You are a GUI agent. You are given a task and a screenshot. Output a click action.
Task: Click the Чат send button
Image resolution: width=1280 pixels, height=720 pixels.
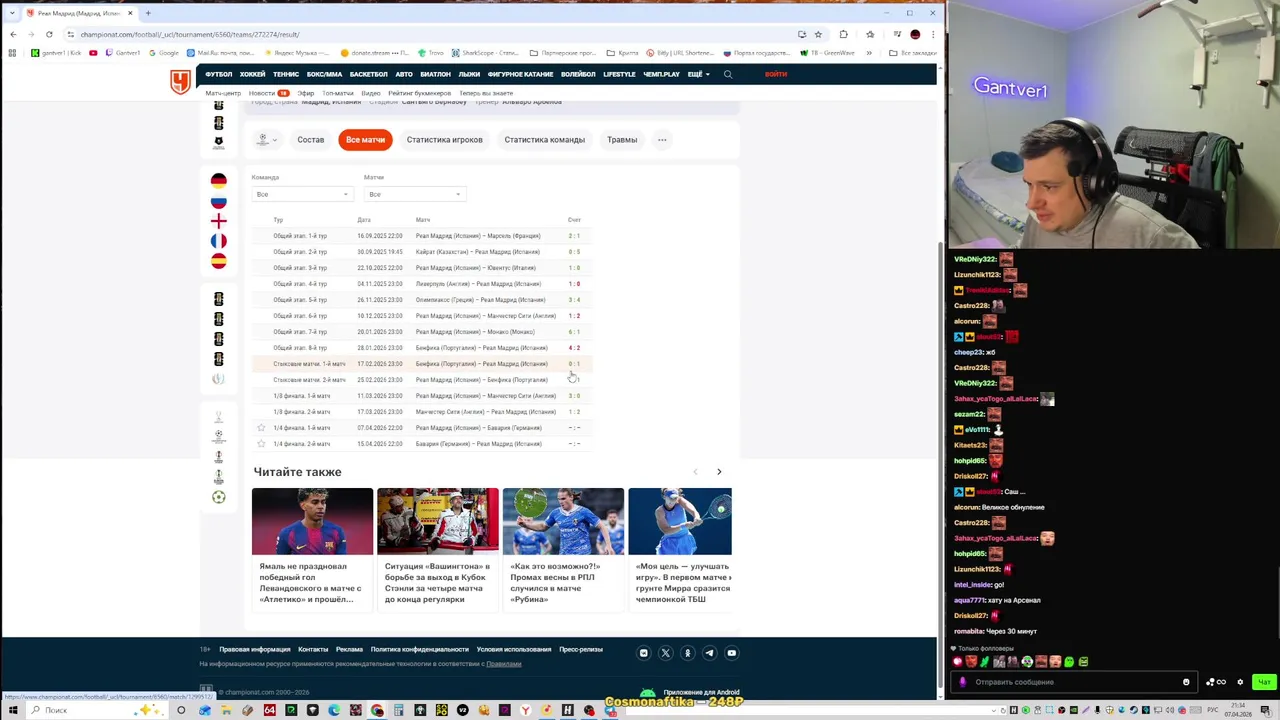(1264, 682)
